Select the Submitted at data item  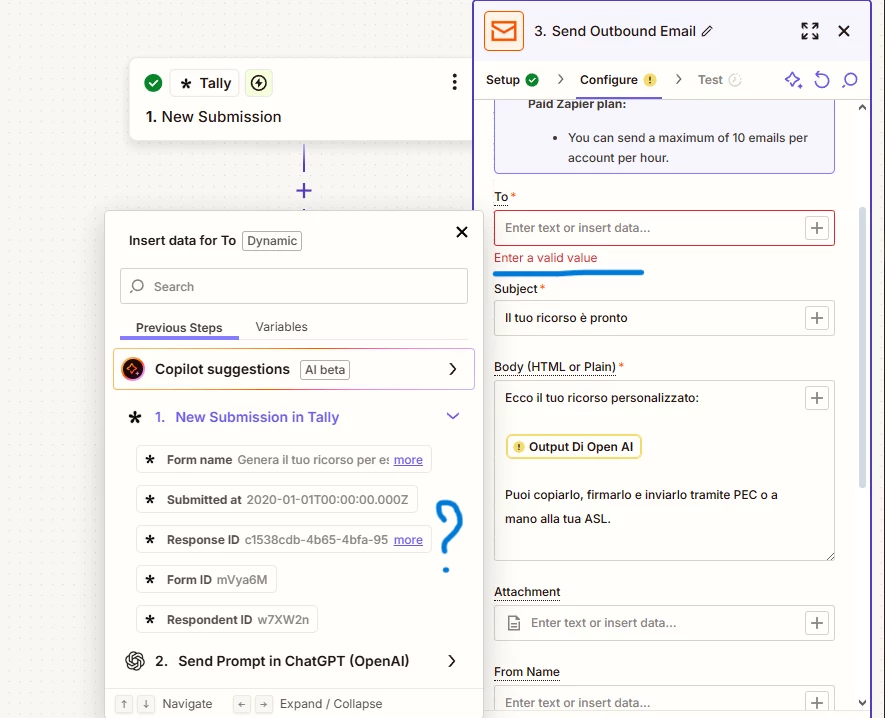277,500
